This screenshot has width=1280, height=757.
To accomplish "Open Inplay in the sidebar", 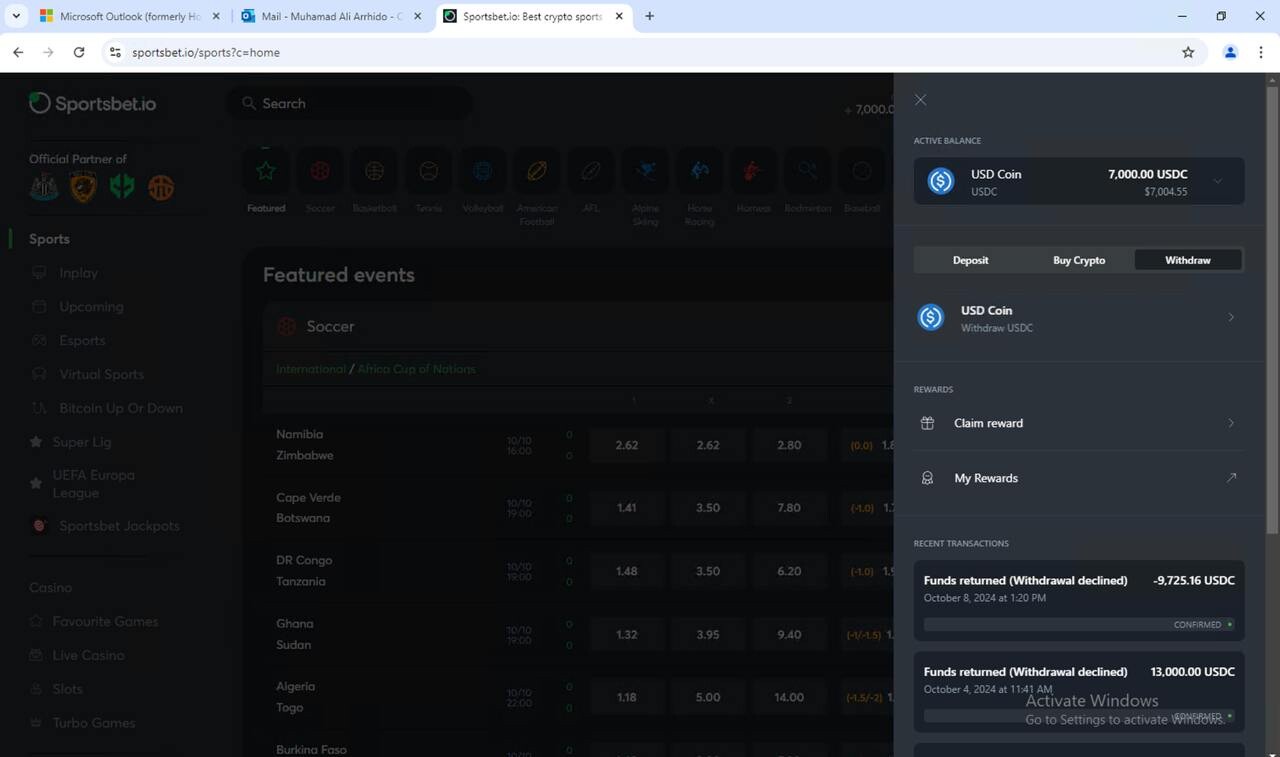I will pos(78,273).
